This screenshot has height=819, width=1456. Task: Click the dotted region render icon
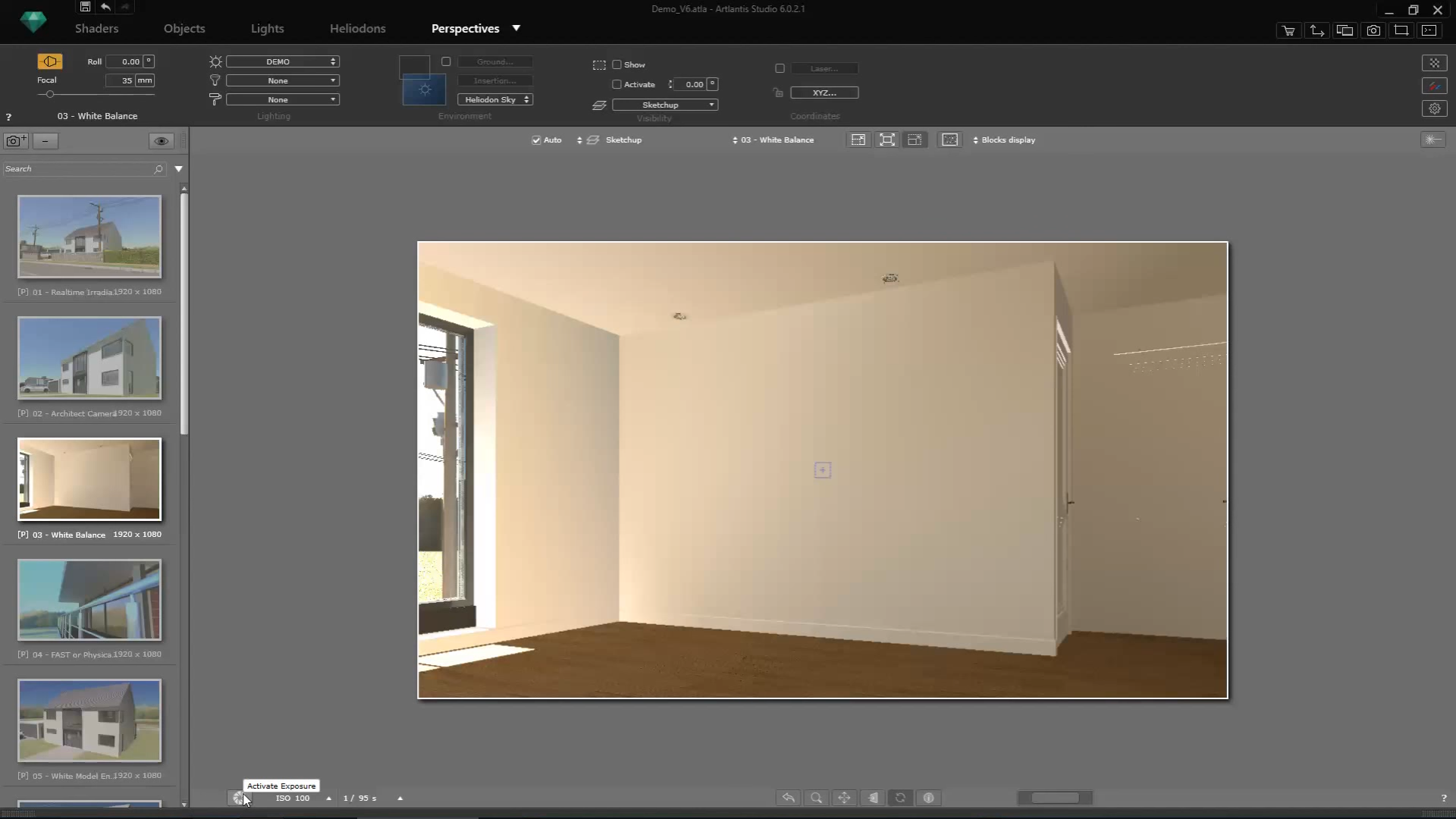tap(949, 140)
